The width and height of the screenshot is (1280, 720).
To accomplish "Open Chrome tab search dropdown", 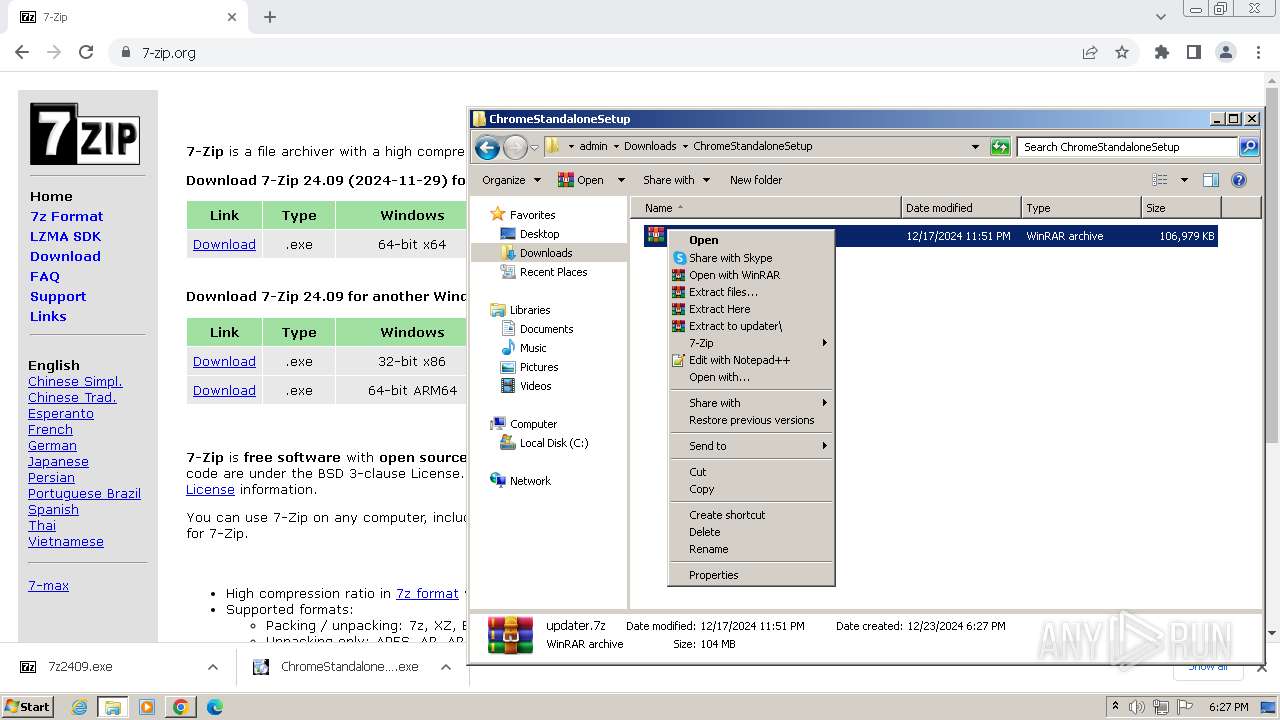I will [1161, 17].
